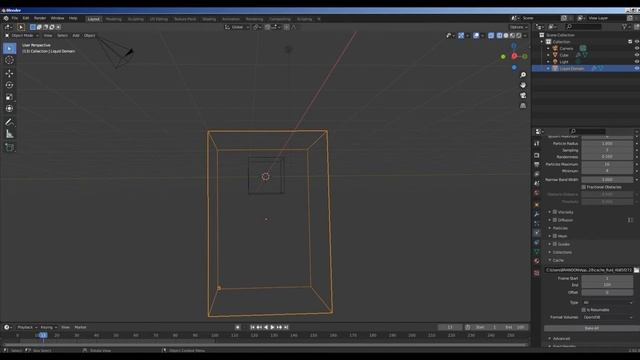Select the Select Box tool
Screen dimensions: 640x360
pyautogui.click(x=9, y=49)
